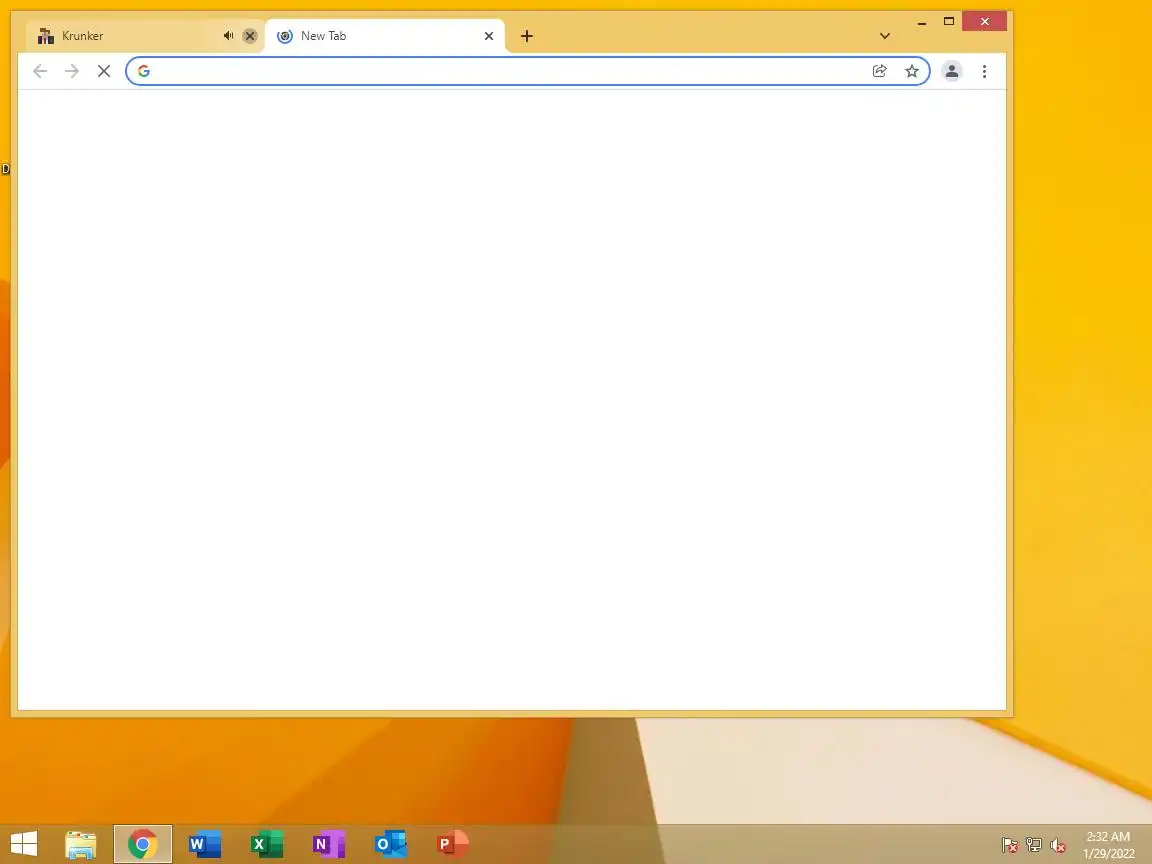Bookmark this tab with star icon
This screenshot has height=864, width=1152.
click(912, 71)
